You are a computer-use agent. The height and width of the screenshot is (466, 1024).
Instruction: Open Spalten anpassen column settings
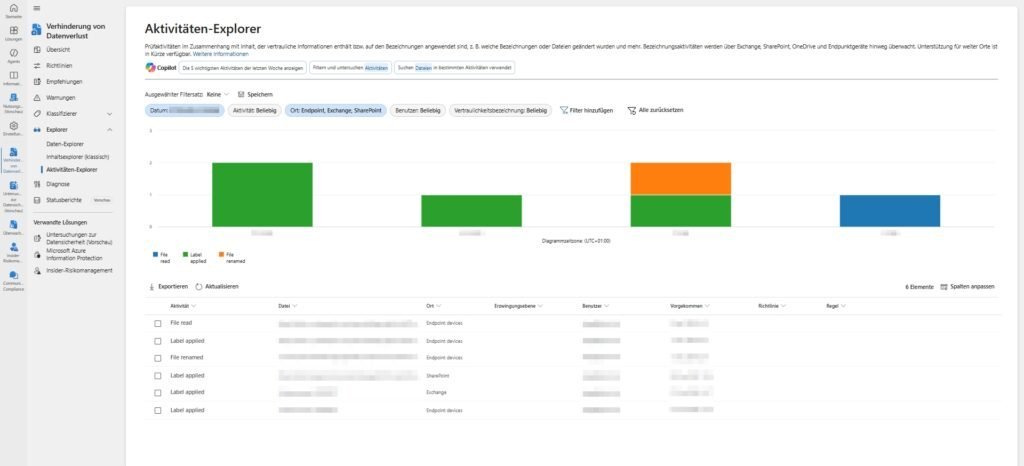968,286
